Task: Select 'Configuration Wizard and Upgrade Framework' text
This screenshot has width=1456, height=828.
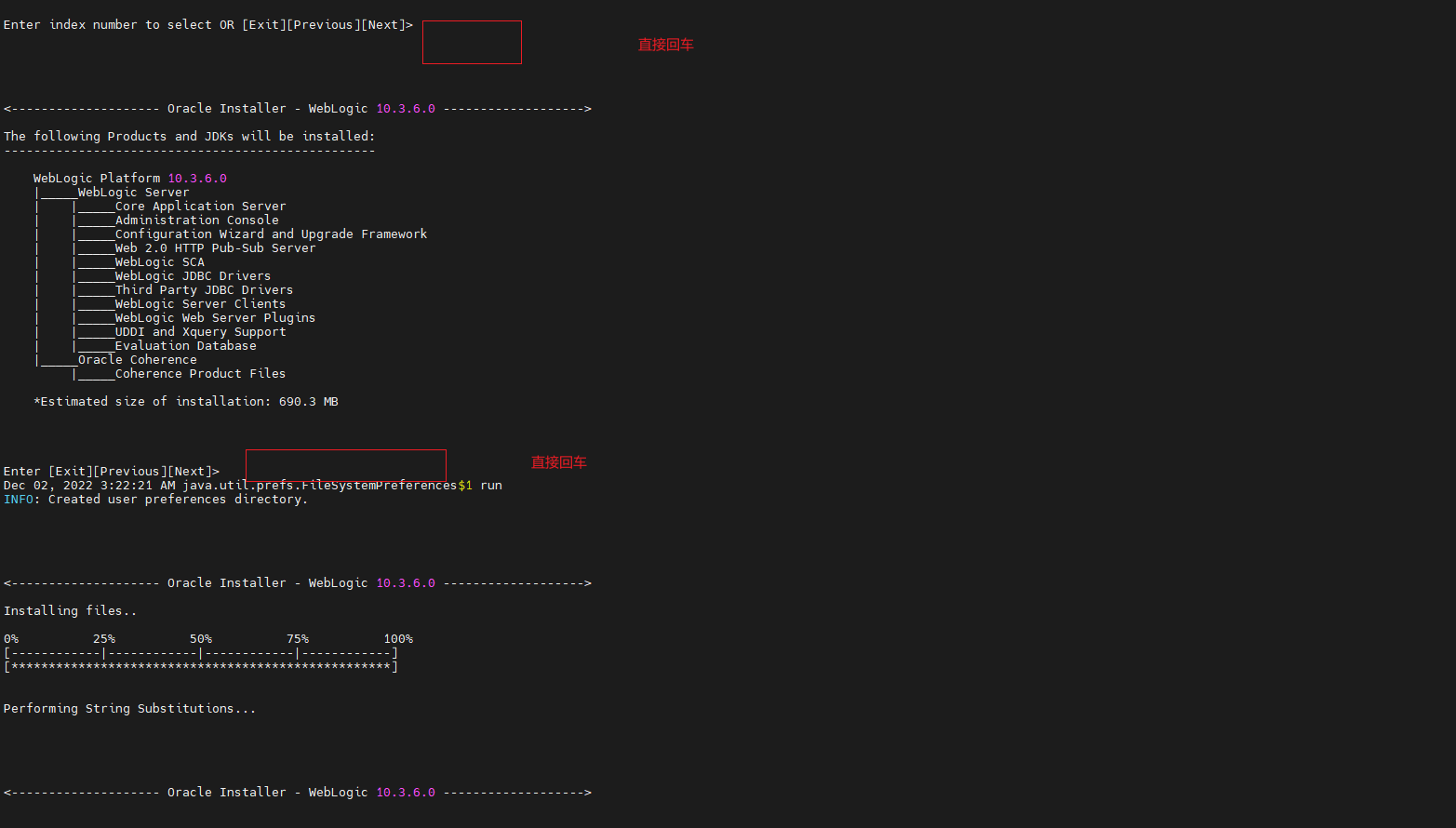Action: (x=271, y=234)
